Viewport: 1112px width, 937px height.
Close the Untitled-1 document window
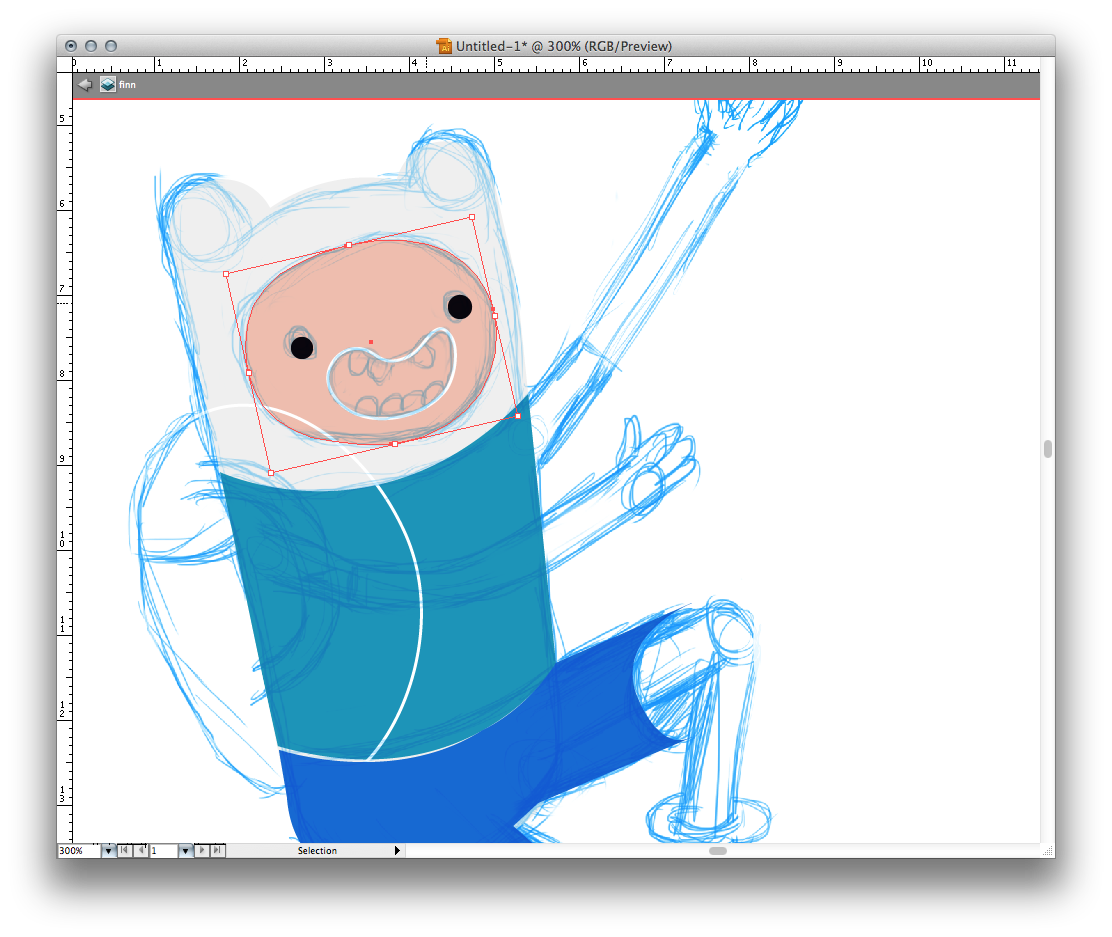pos(71,46)
